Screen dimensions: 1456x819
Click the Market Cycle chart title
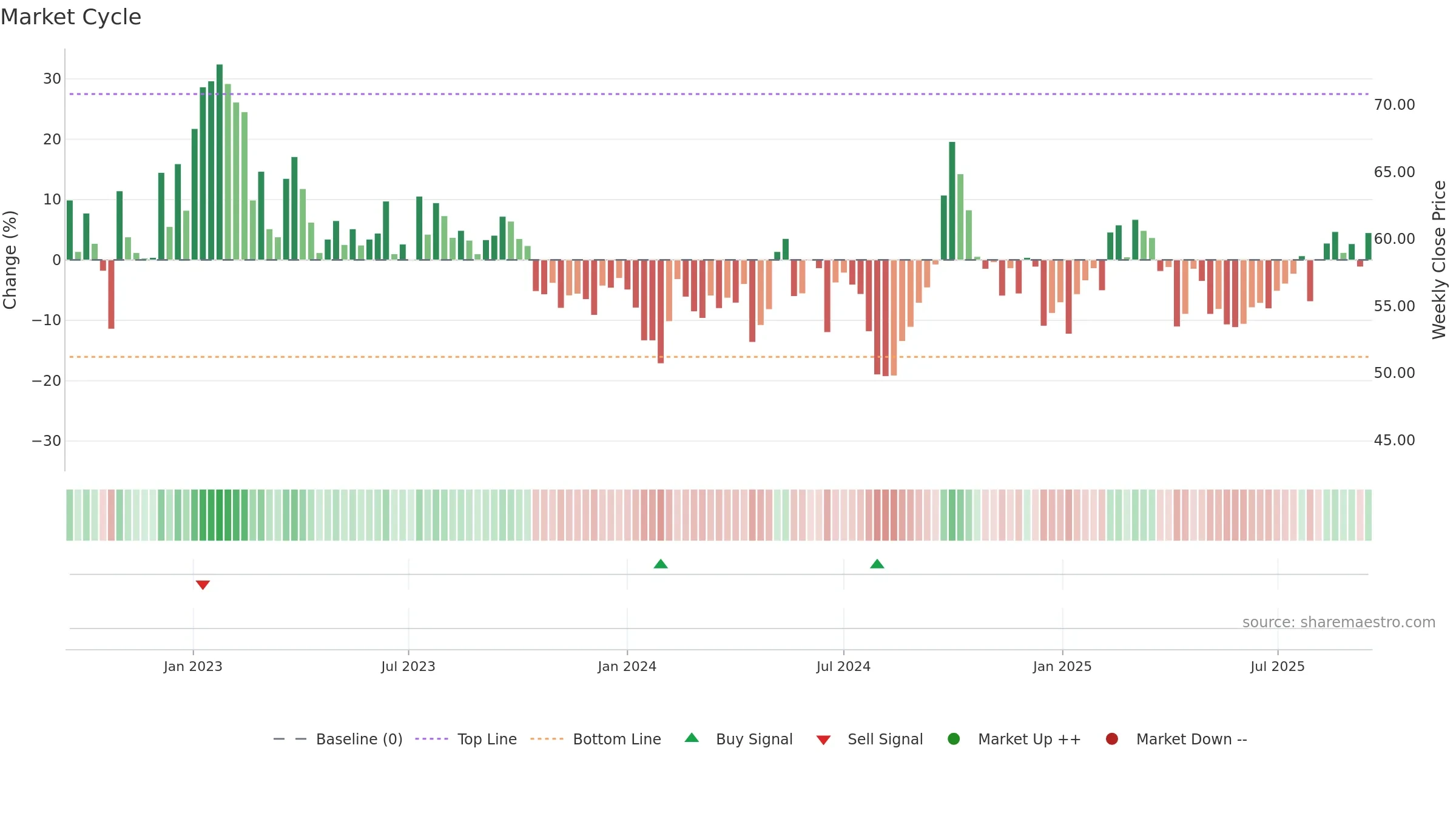click(x=71, y=17)
